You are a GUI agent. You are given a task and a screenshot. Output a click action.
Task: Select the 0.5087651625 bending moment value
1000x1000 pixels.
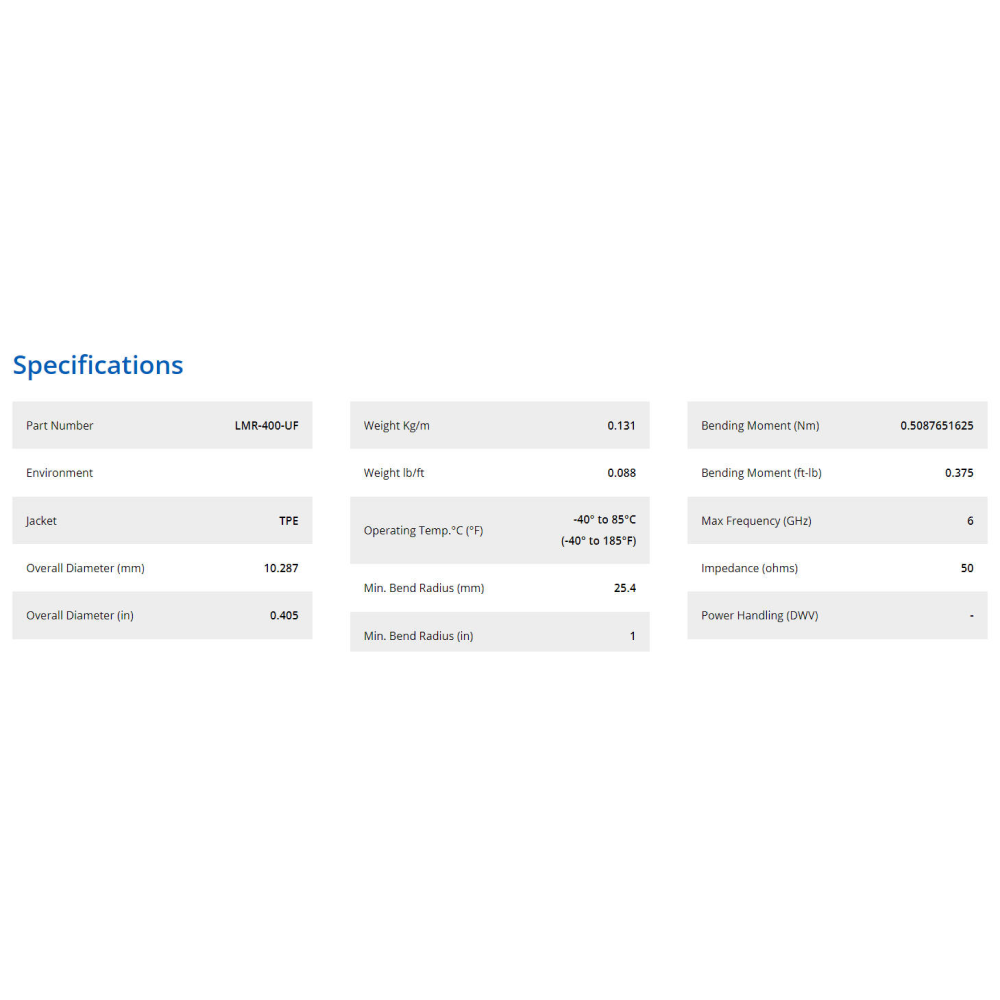pos(936,425)
